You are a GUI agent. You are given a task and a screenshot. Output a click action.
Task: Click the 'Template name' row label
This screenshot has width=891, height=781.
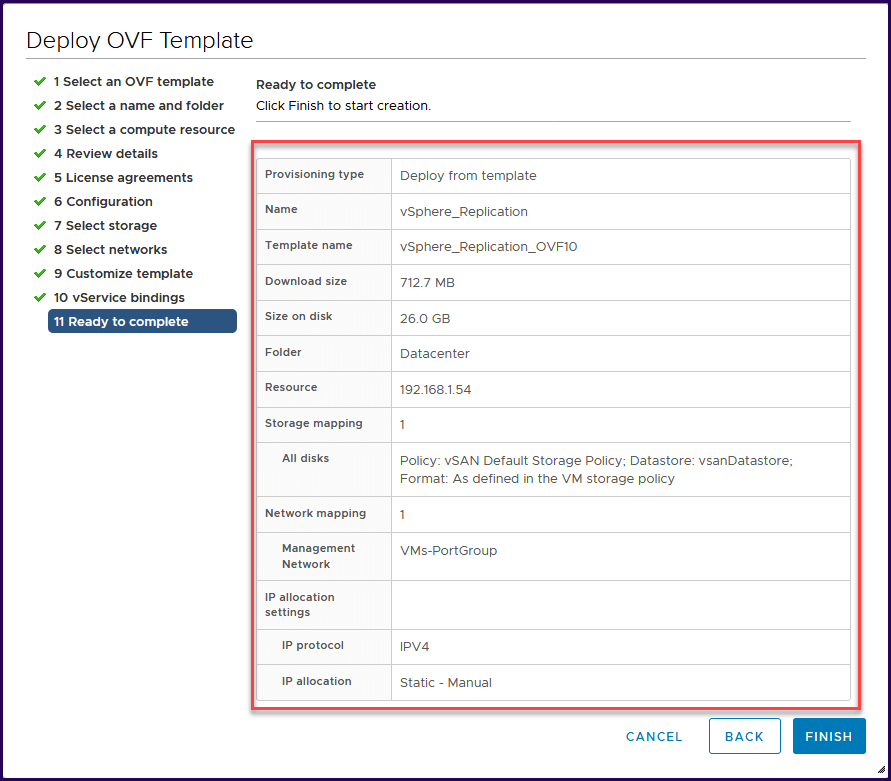click(309, 245)
